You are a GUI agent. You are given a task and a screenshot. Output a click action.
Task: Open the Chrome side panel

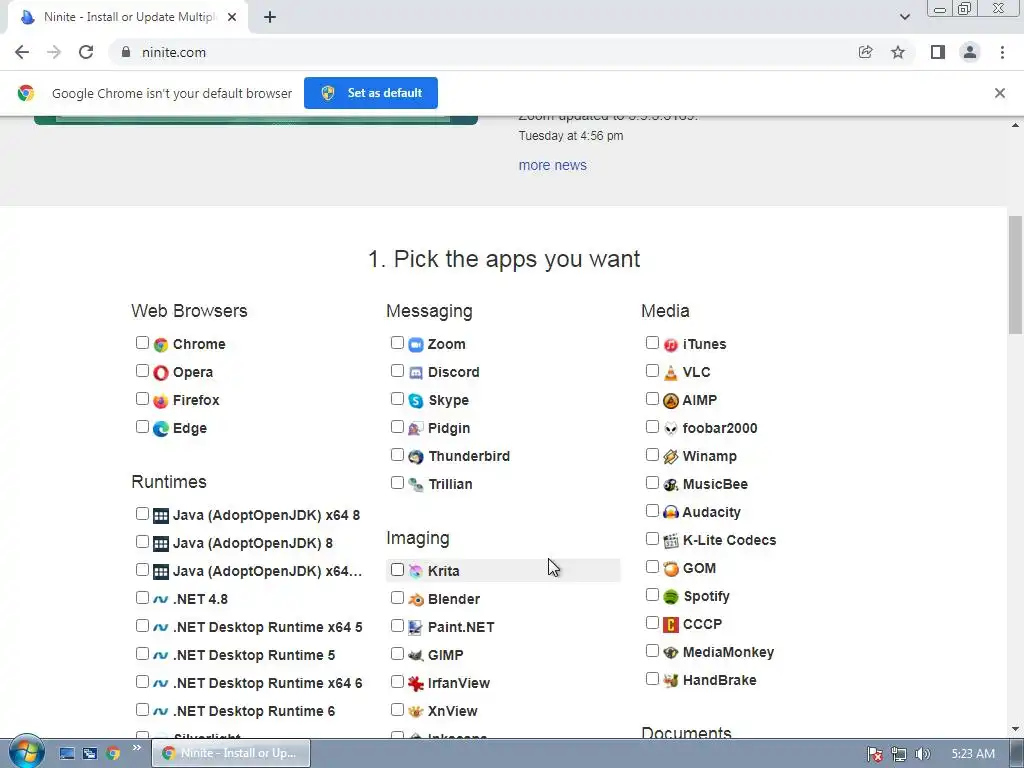point(938,52)
